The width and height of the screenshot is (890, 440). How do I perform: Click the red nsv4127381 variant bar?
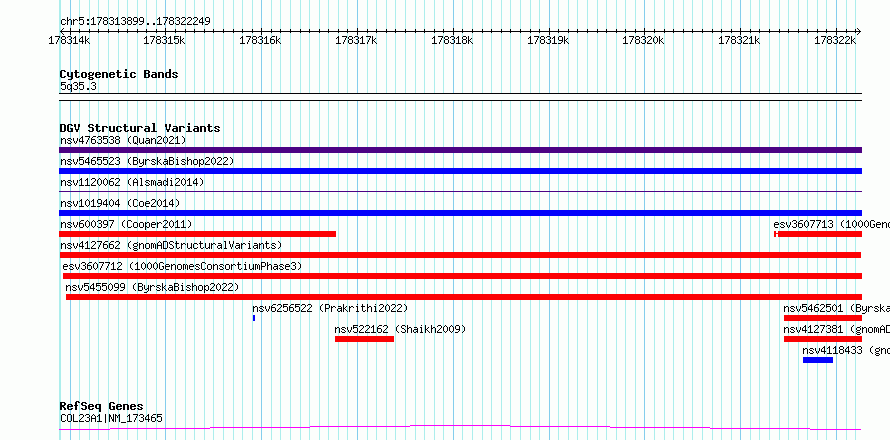[x=823, y=339]
